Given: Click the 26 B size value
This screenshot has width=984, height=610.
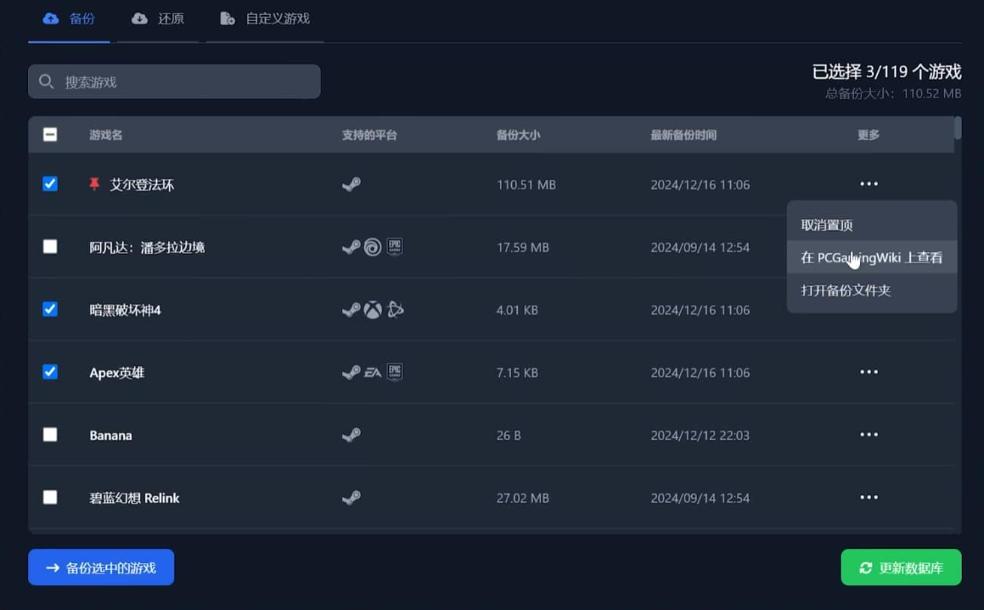Looking at the screenshot, I should click(x=508, y=436).
